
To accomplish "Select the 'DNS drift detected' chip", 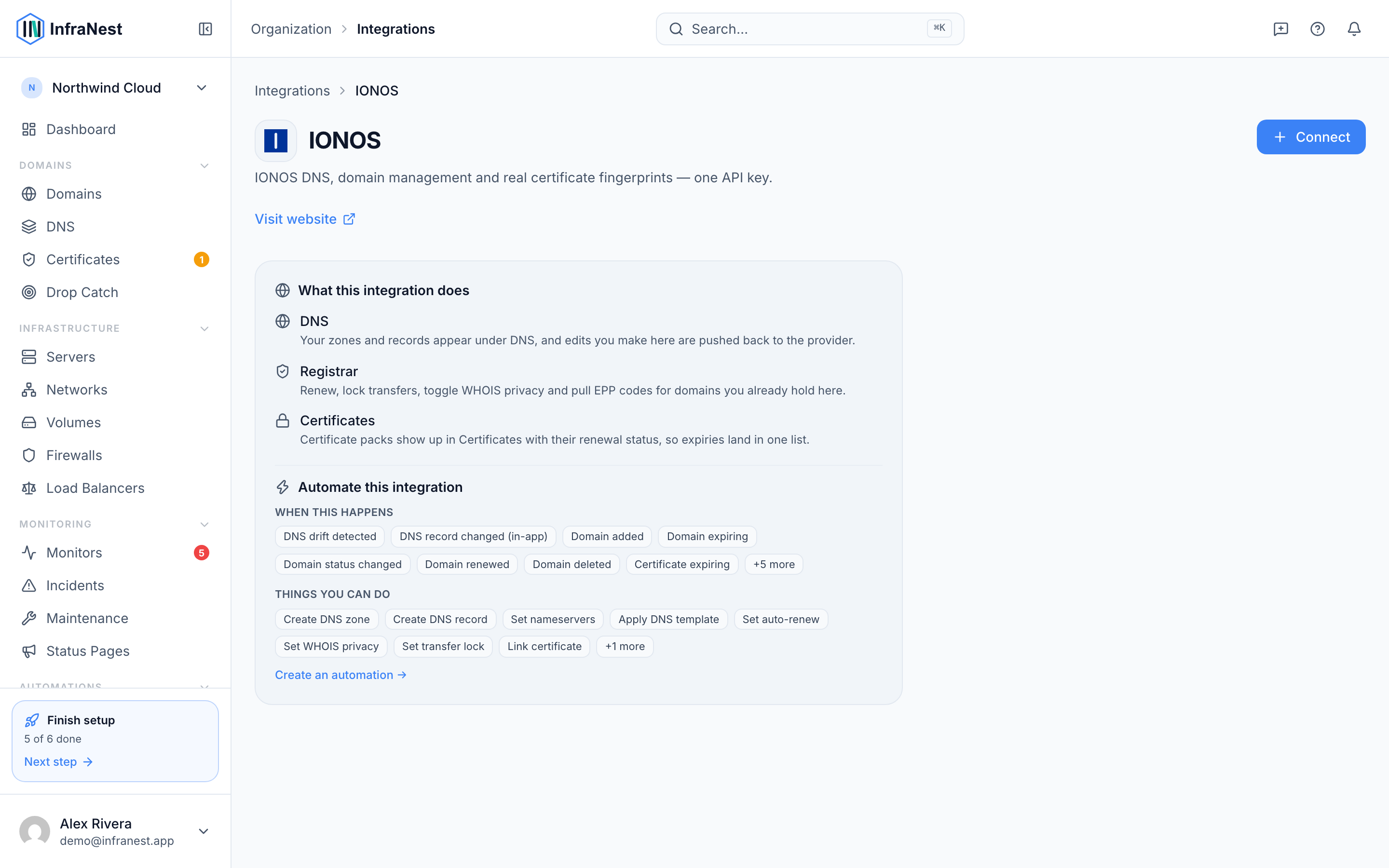I will point(330,537).
